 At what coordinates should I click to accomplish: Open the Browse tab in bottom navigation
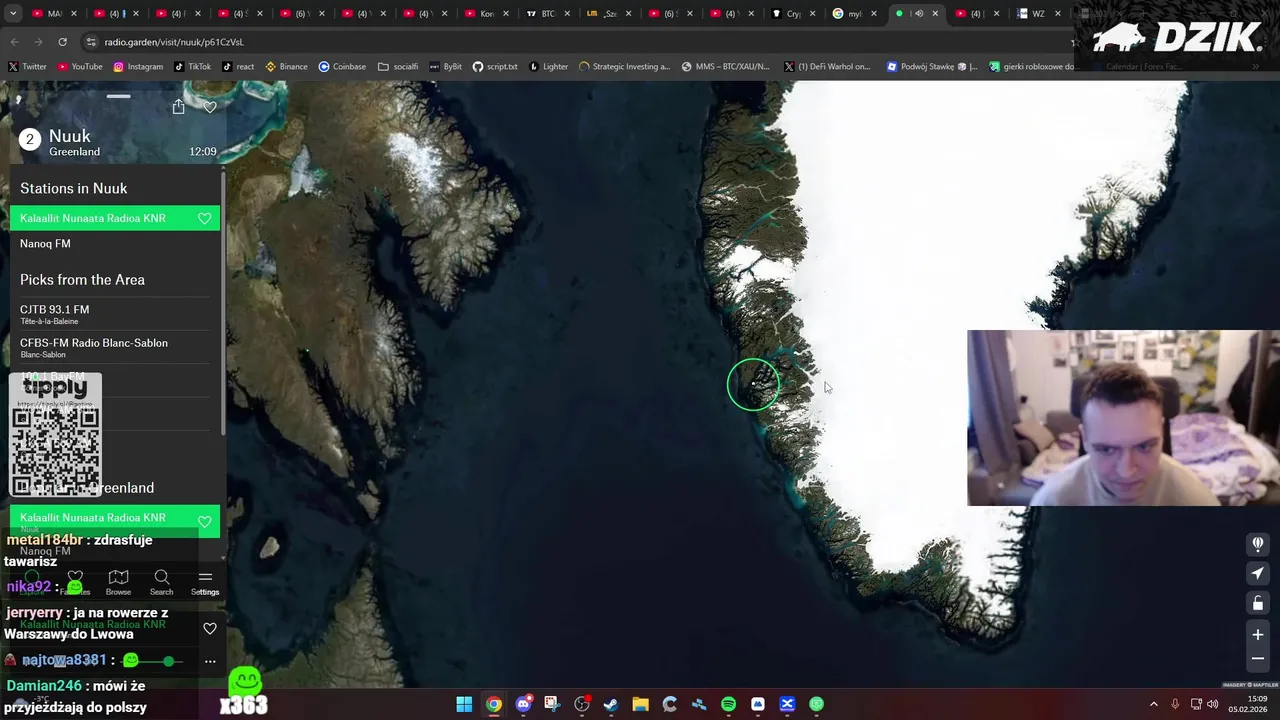(x=118, y=582)
